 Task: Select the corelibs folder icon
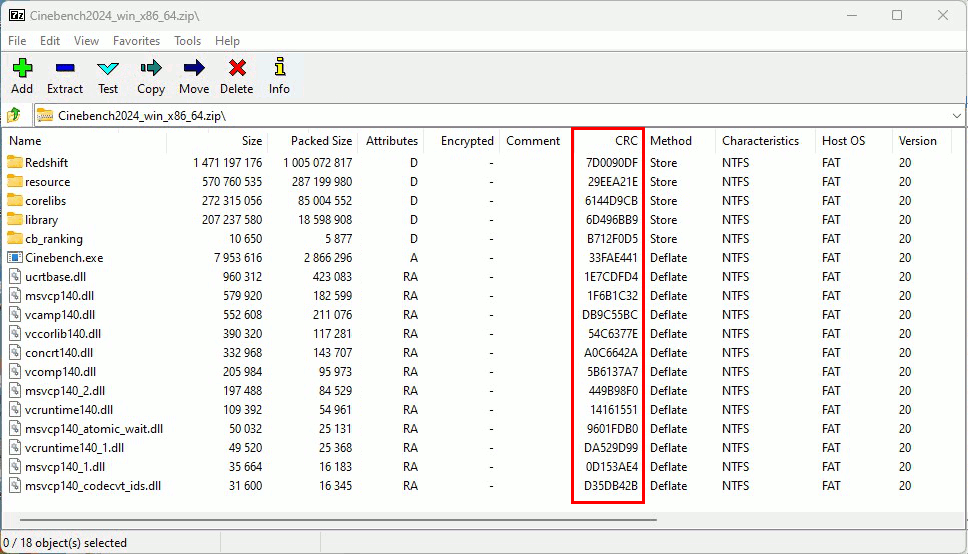[15, 201]
